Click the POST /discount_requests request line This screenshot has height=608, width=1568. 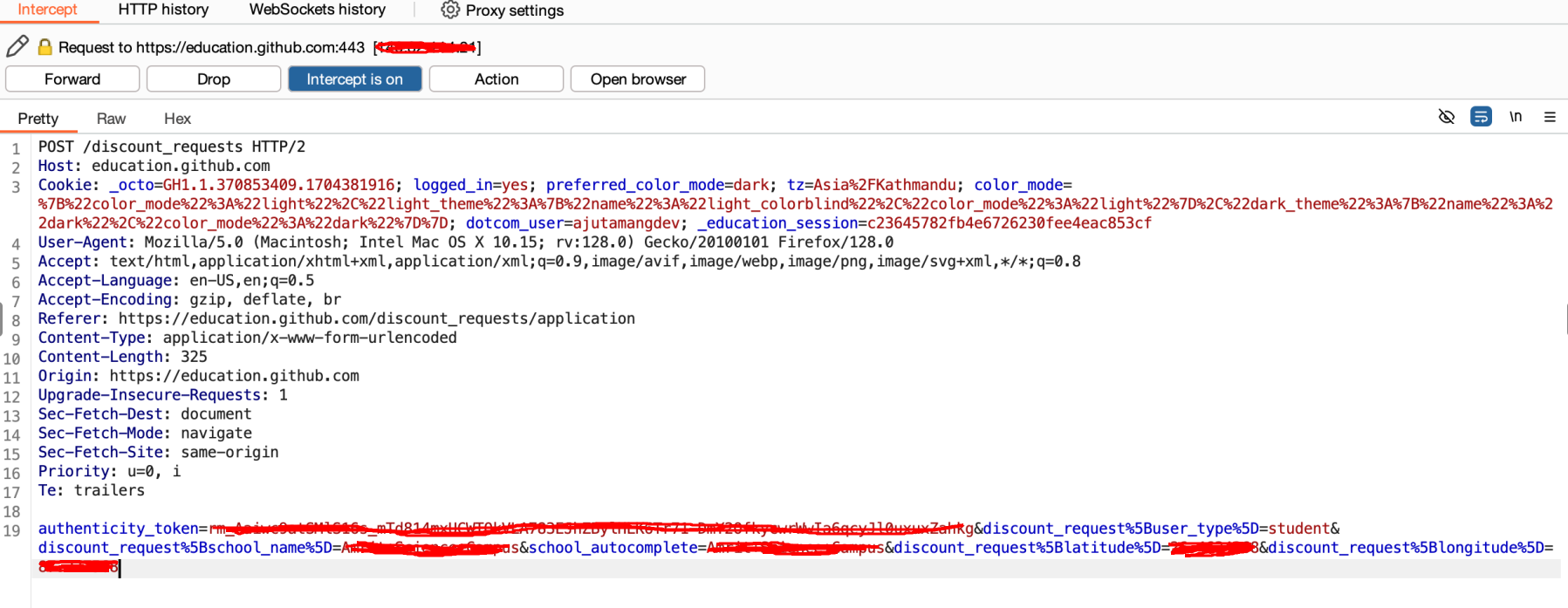tap(171, 147)
